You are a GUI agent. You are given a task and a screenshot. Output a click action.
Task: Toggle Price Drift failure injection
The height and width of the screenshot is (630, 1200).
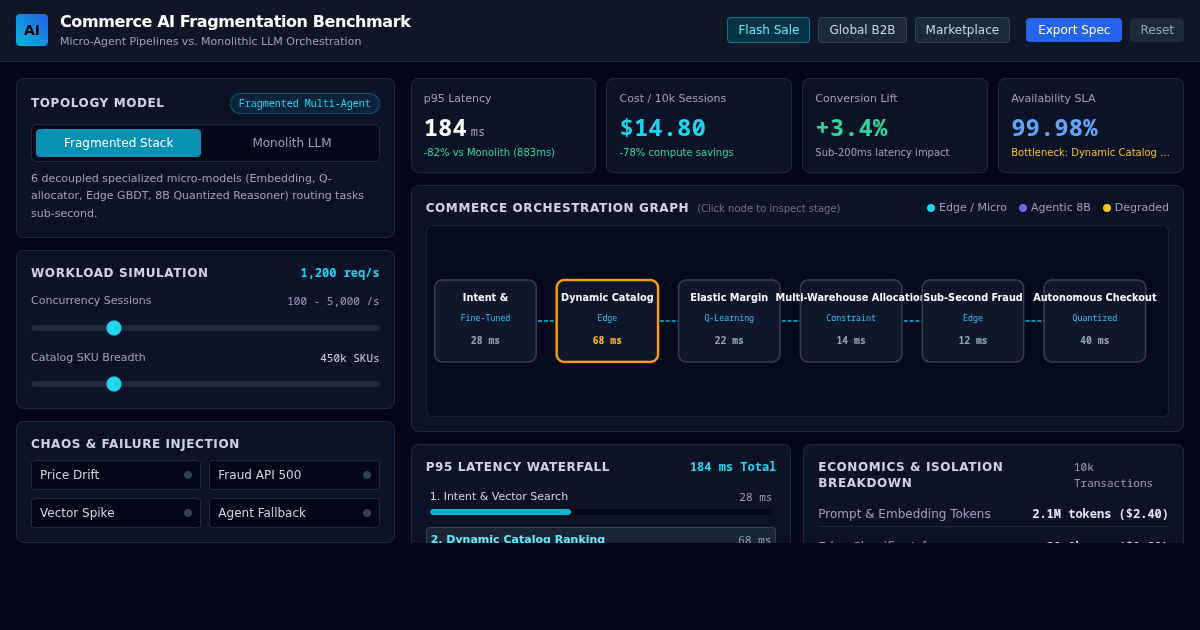click(x=116, y=475)
